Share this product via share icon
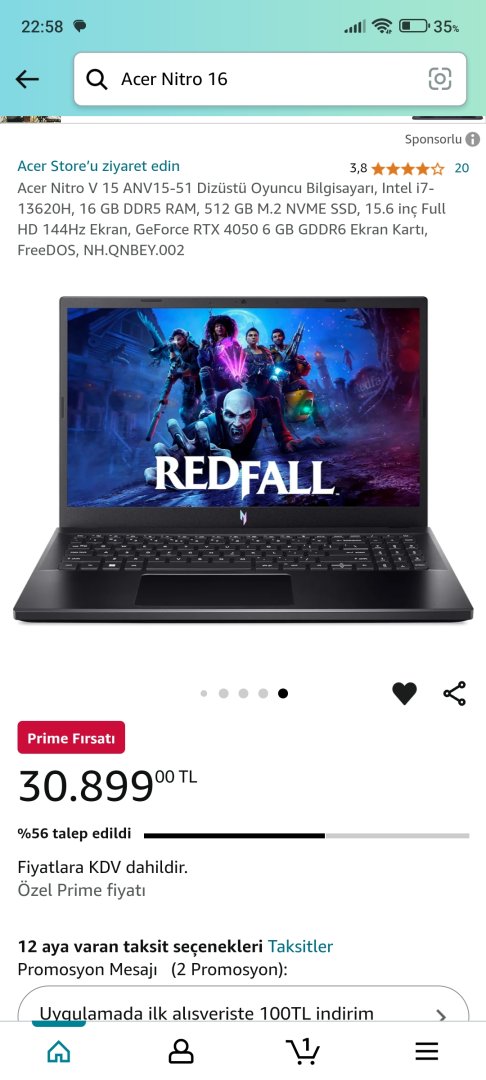The height and width of the screenshot is (1080, 486). coord(454,693)
